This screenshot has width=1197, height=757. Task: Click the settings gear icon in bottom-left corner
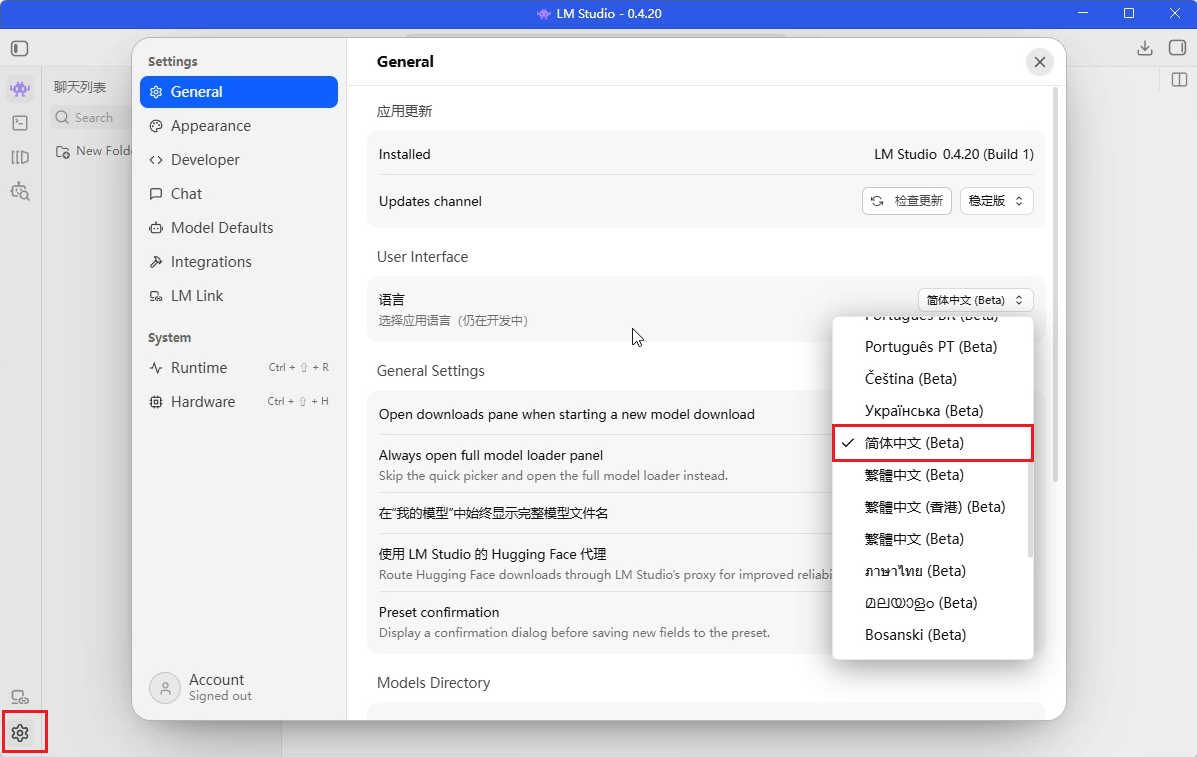tap(20, 733)
